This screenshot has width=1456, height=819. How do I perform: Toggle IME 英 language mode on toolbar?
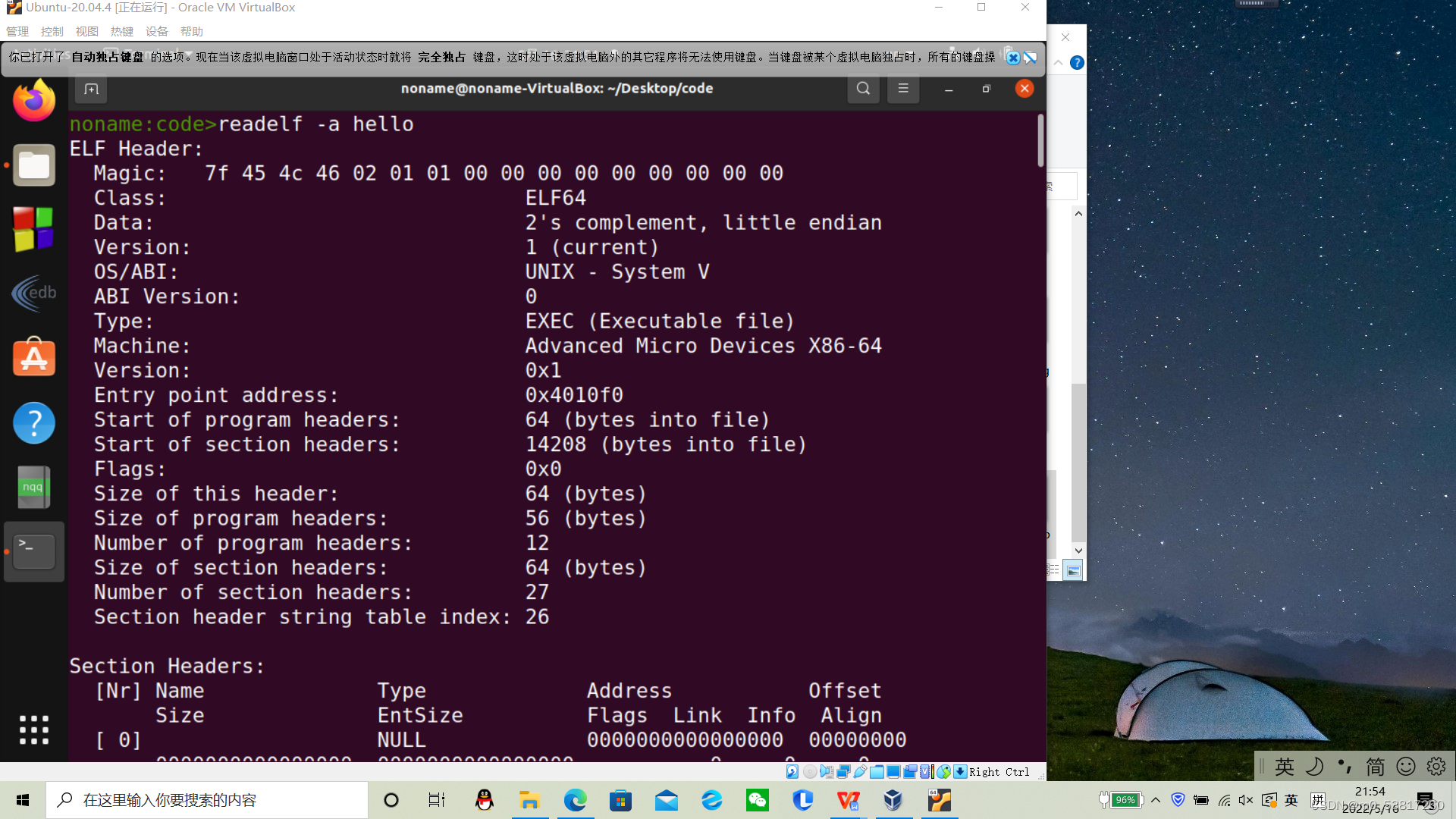tap(1285, 767)
